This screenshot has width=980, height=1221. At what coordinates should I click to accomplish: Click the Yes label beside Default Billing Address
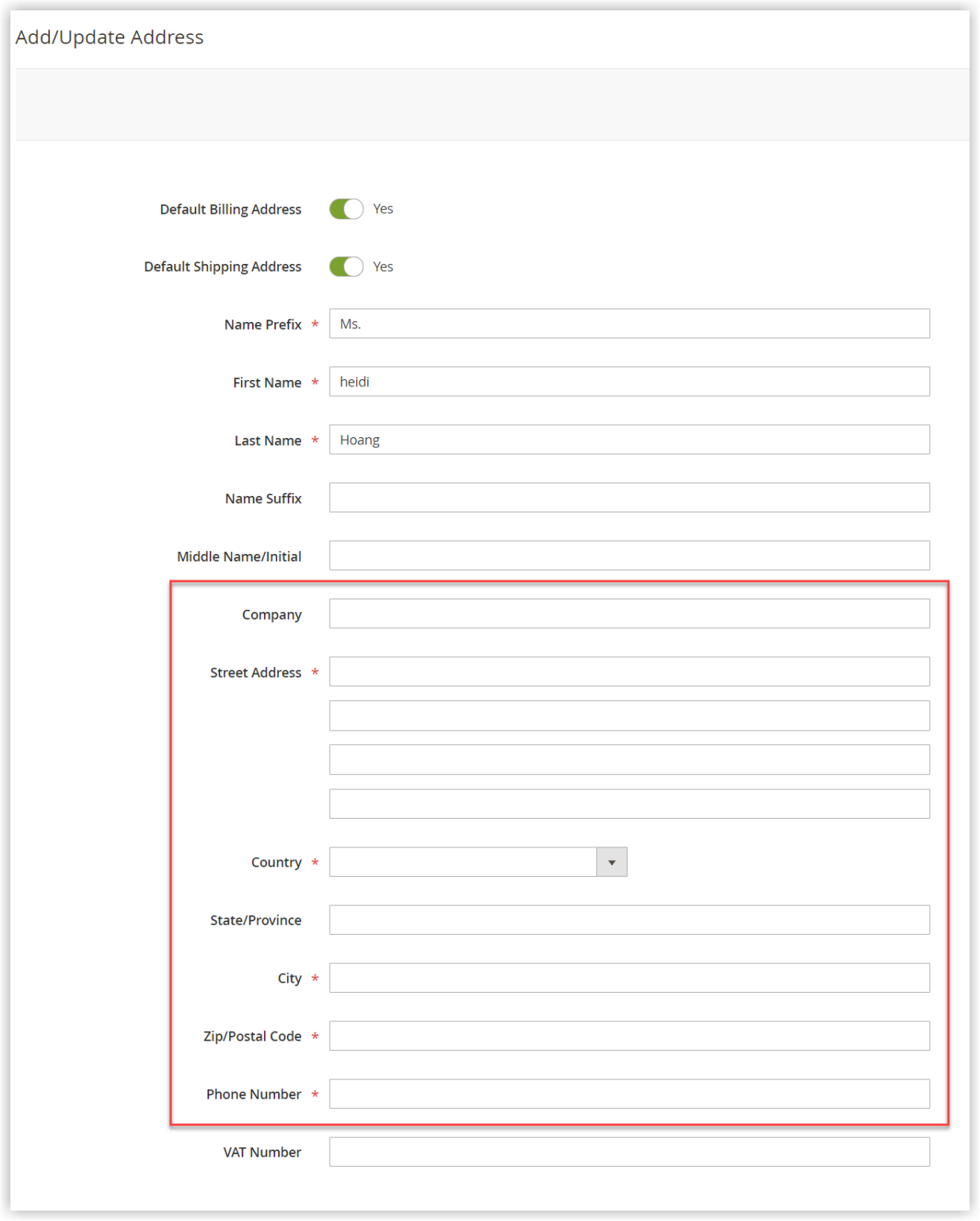click(383, 209)
